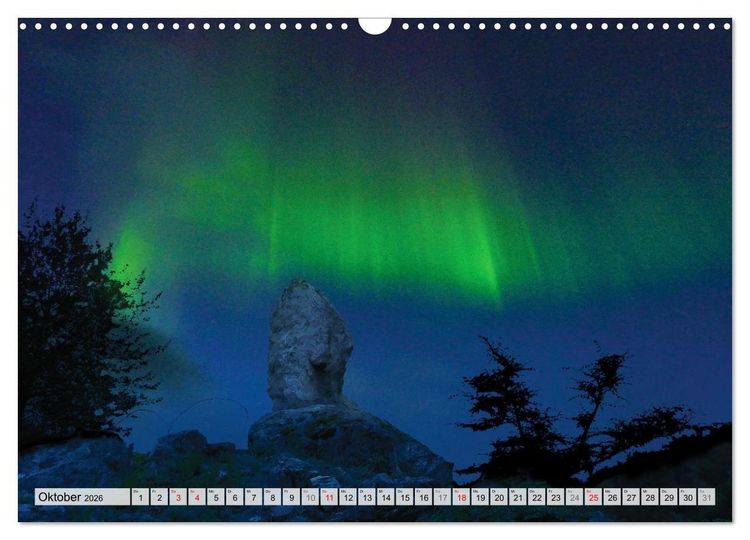
Task: Select day 15 in the calendar strip
Action: point(405,496)
